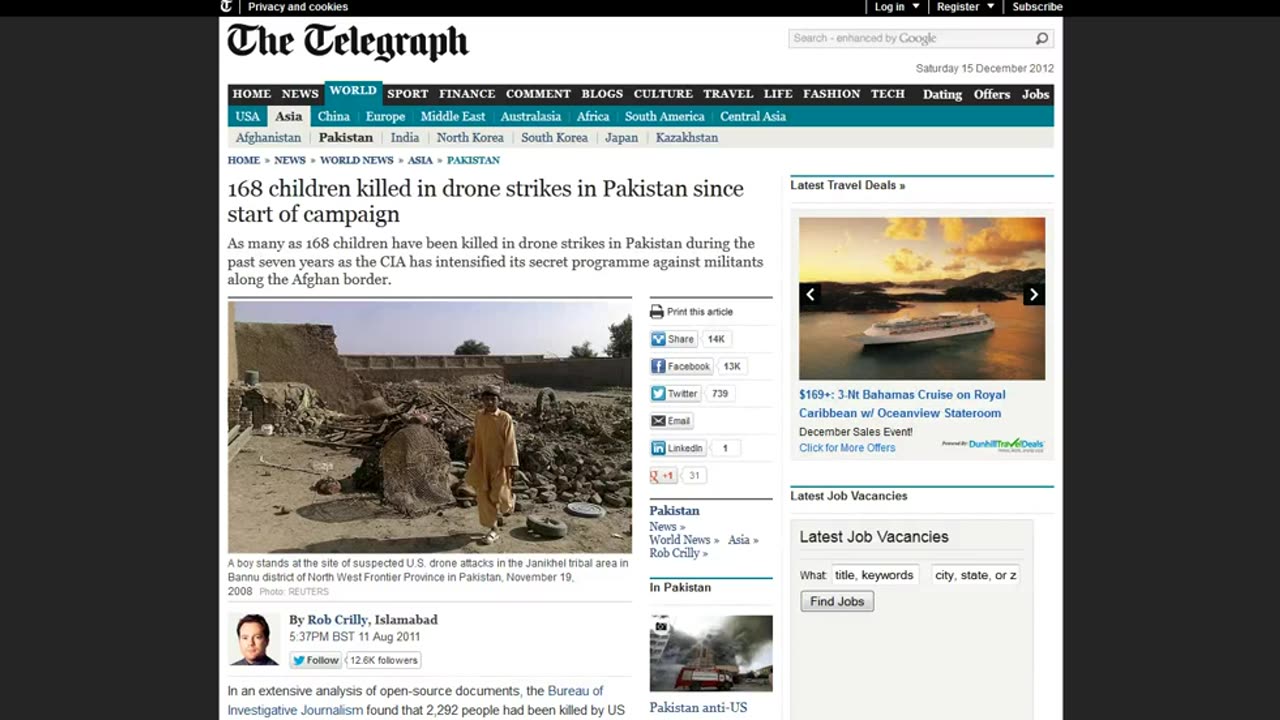Image resolution: width=1280 pixels, height=720 pixels.
Task: Go to previous travel deal slide arrow
Action: tap(811, 294)
